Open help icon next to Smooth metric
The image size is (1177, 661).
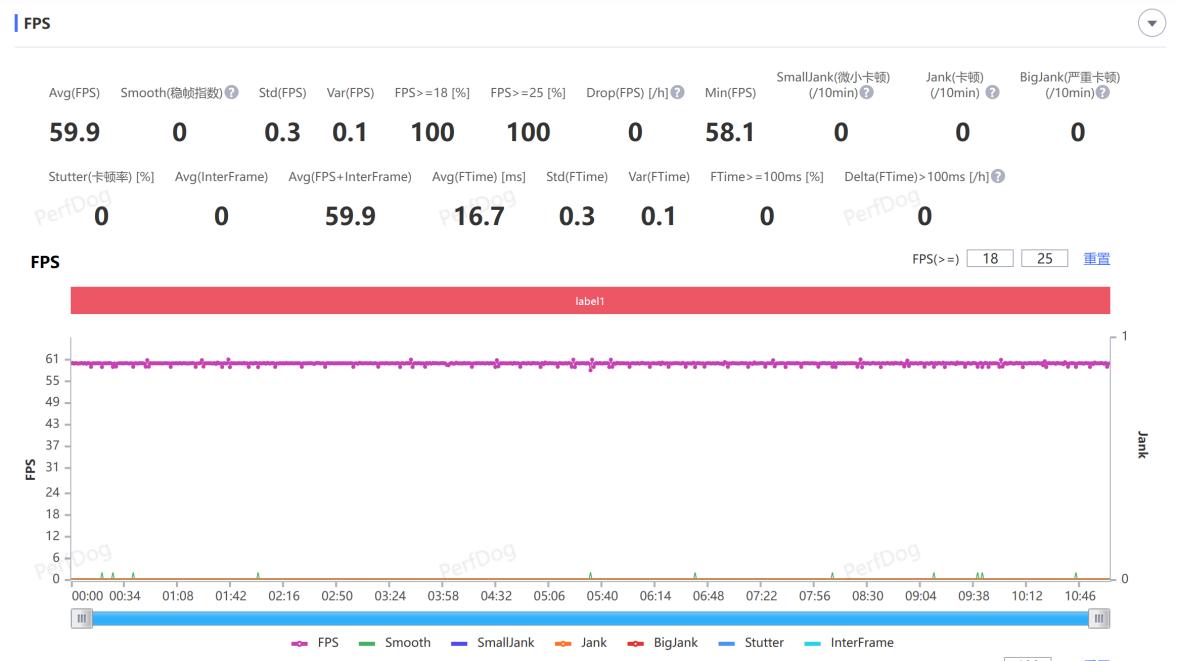click(x=232, y=92)
